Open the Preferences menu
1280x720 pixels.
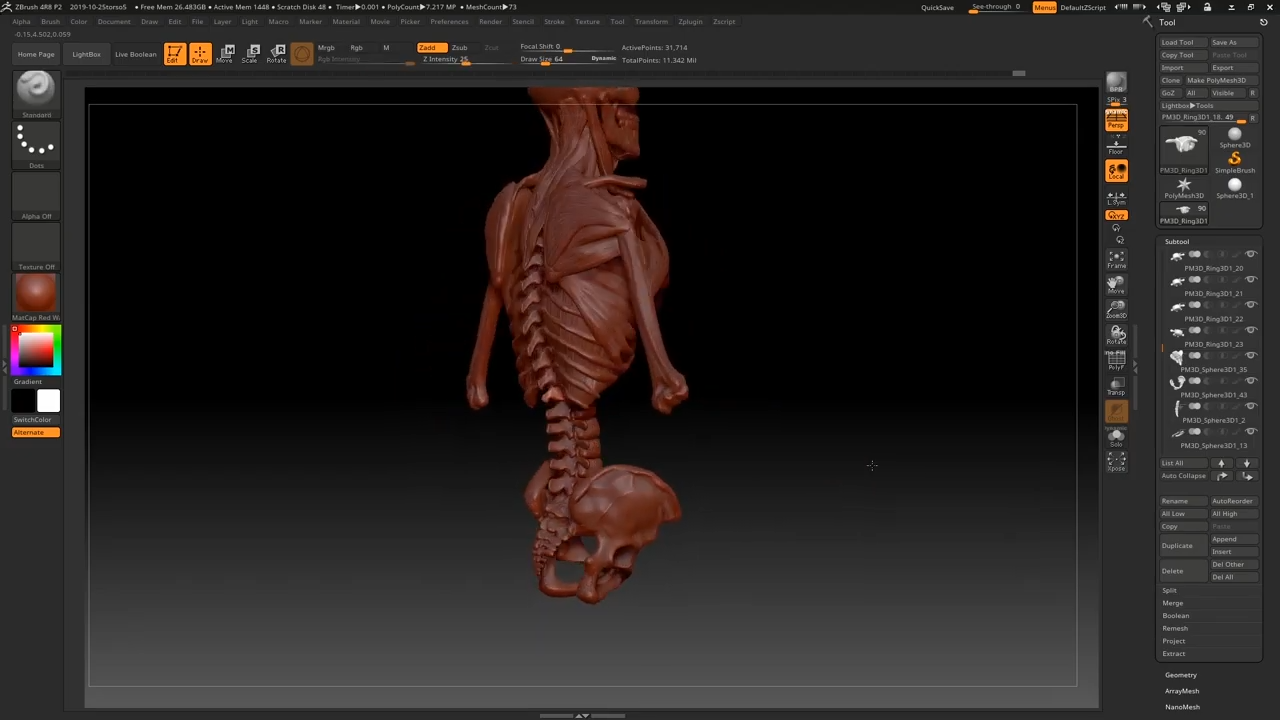coord(449,21)
